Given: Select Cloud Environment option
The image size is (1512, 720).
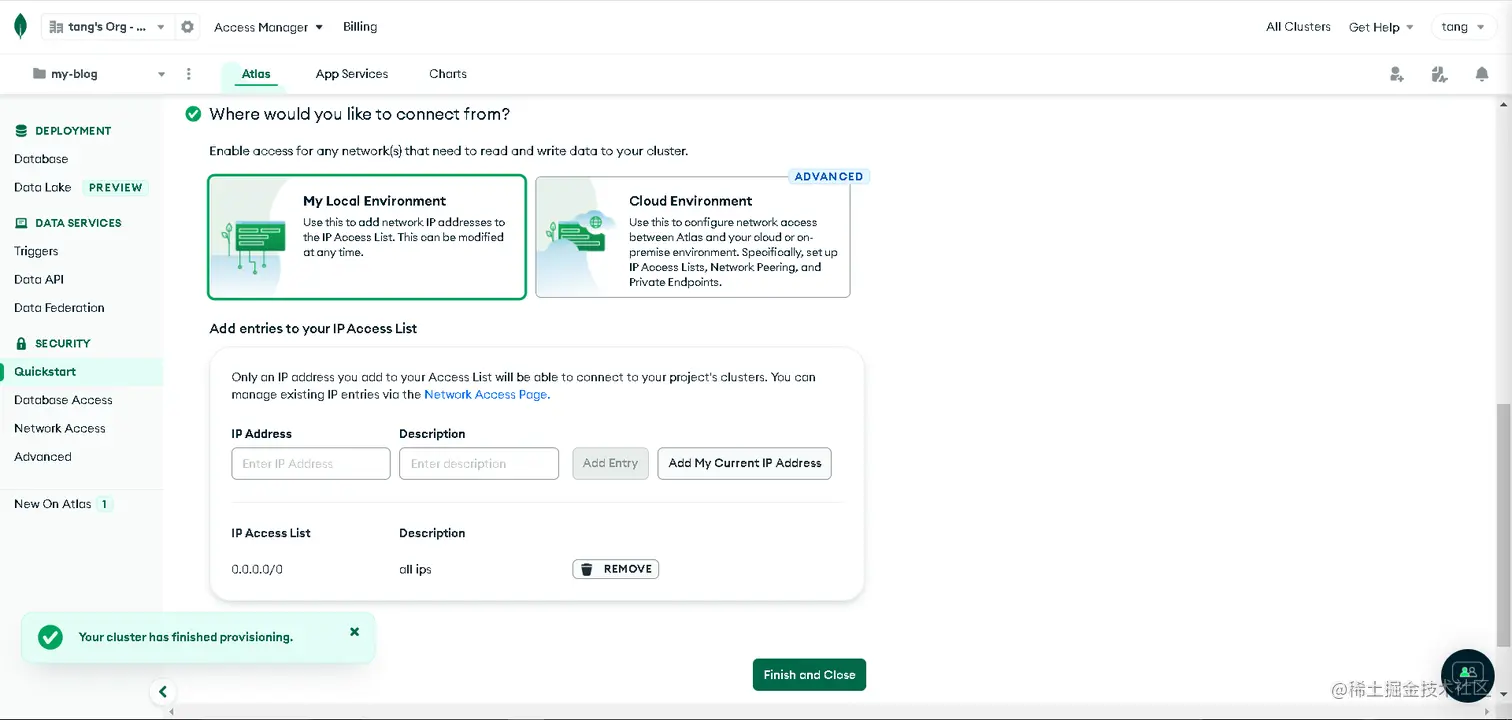Looking at the screenshot, I should [x=693, y=237].
